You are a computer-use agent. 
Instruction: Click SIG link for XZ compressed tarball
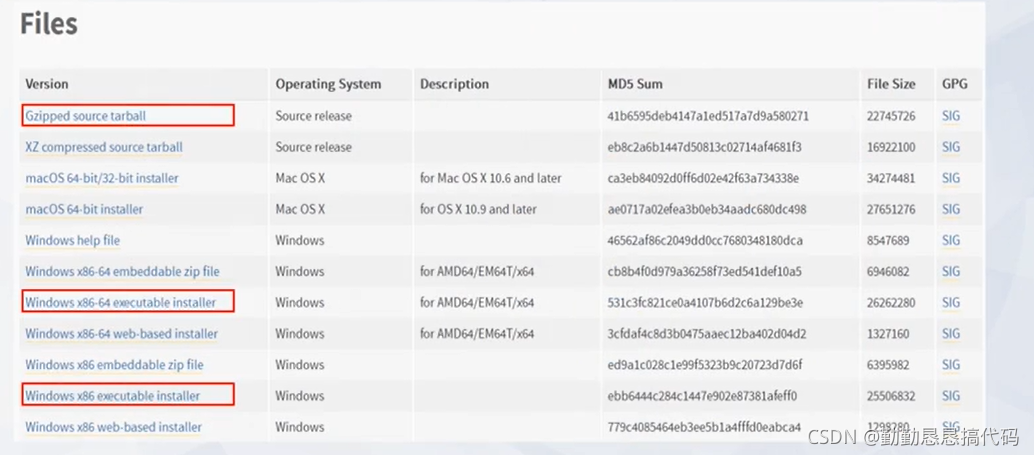pos(951,147)
